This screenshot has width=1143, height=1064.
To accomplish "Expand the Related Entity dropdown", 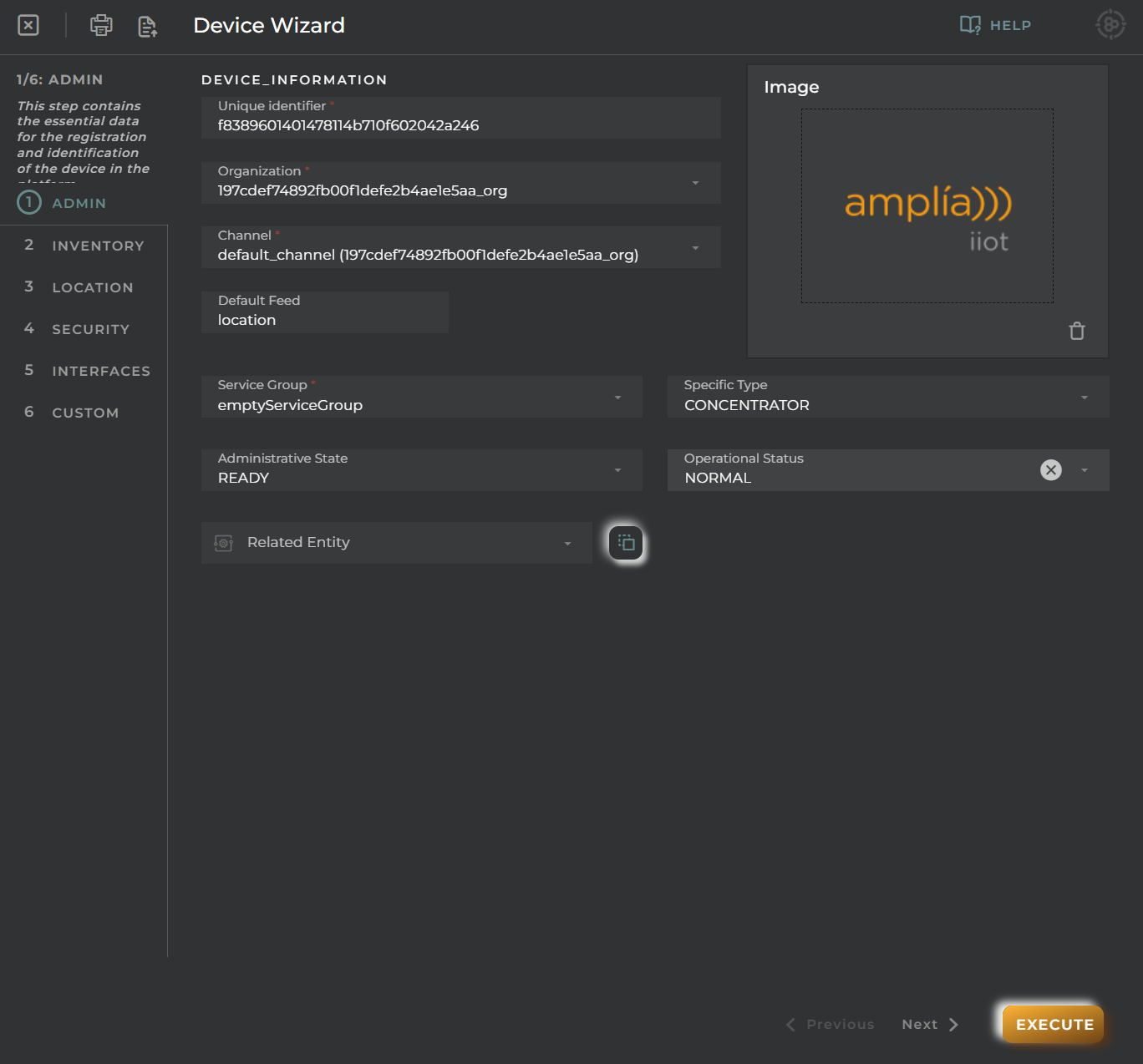I will coord(567,544).
